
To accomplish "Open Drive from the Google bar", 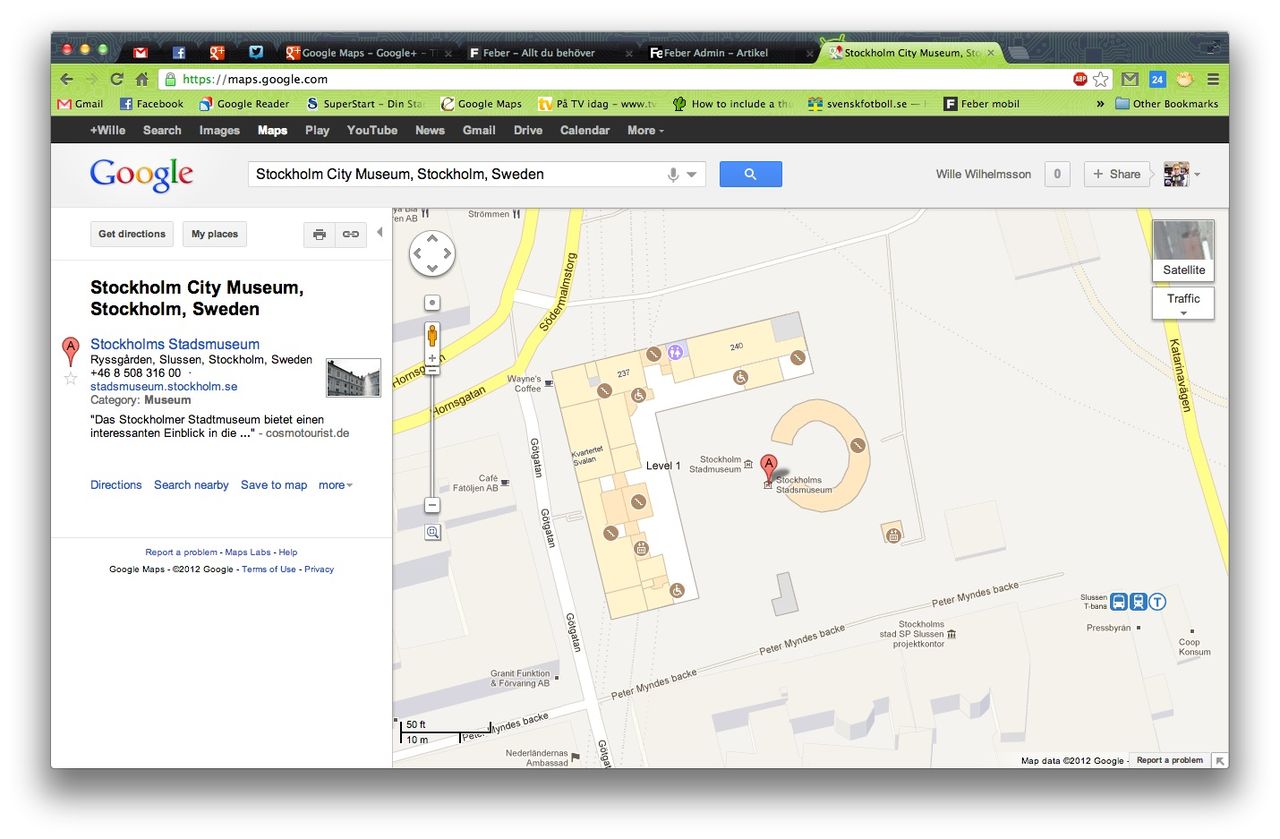I will coord(528,130).
